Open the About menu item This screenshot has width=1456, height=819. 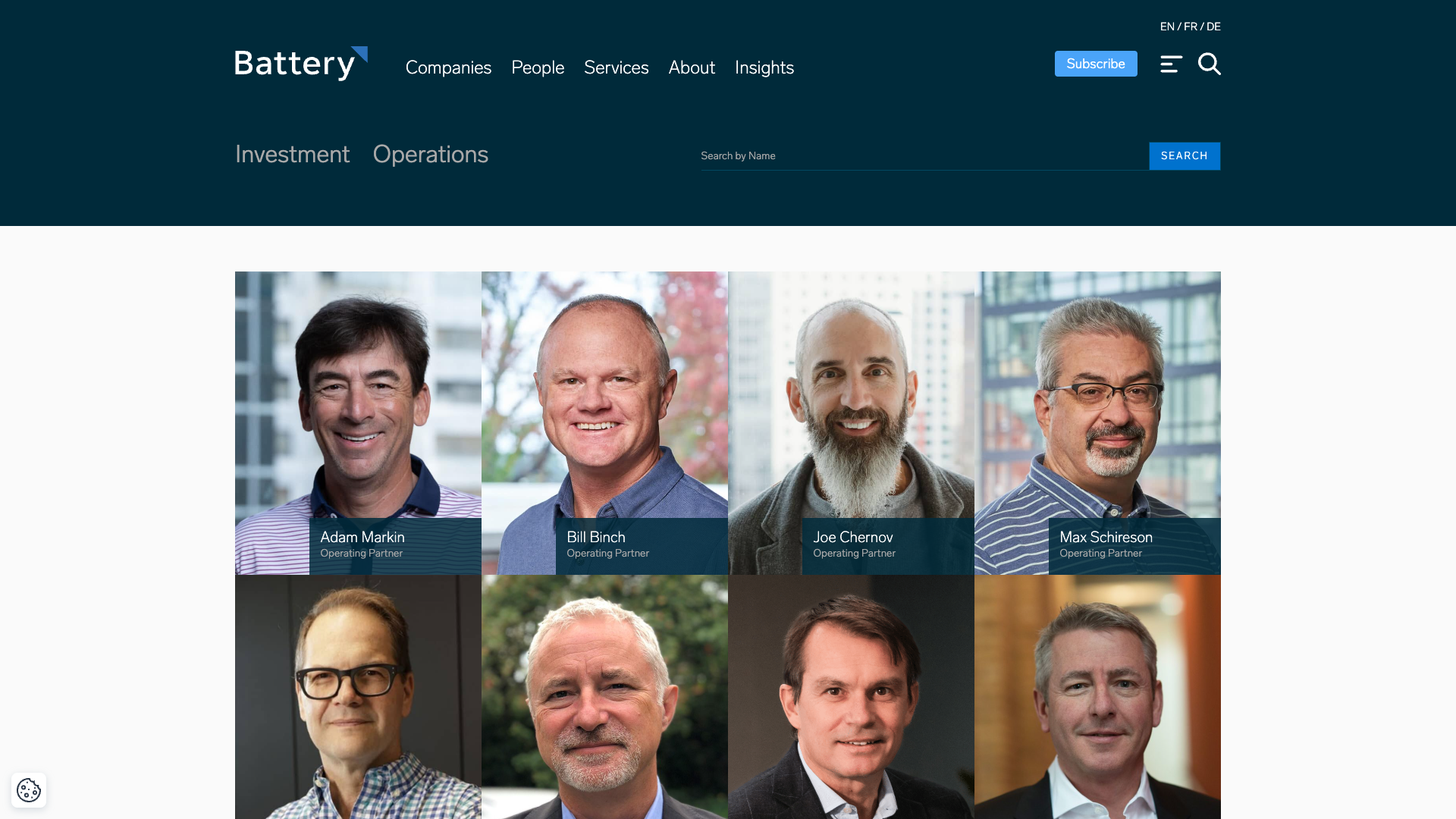click(692, 67)
